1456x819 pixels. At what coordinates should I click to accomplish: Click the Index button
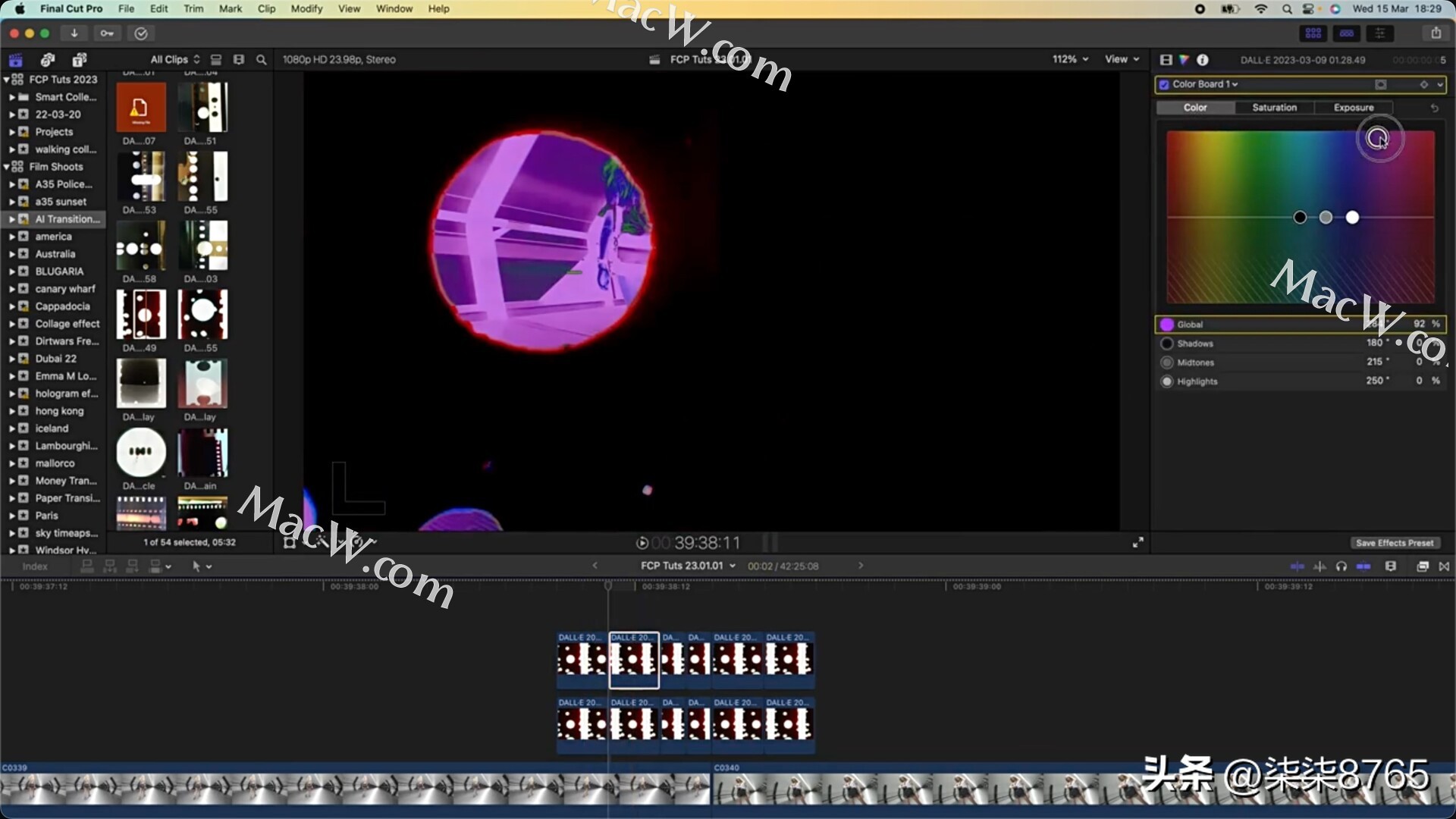click(34, 566)
